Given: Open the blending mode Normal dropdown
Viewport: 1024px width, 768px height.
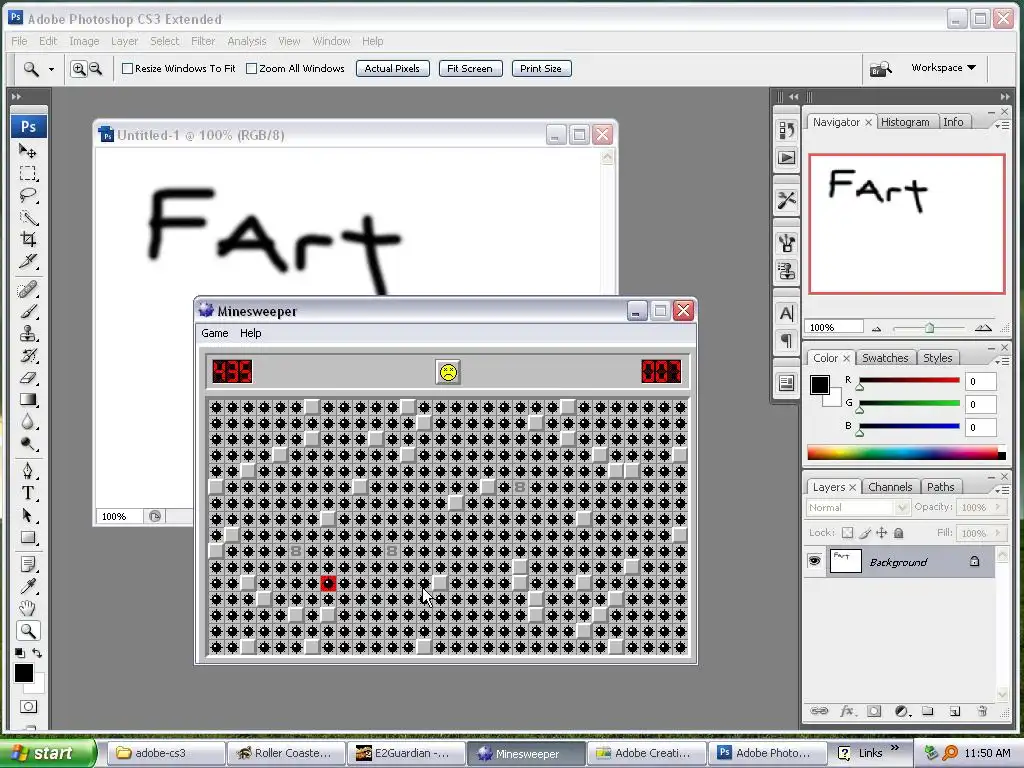Looking at the screenshot, I should tap(857, 507).
